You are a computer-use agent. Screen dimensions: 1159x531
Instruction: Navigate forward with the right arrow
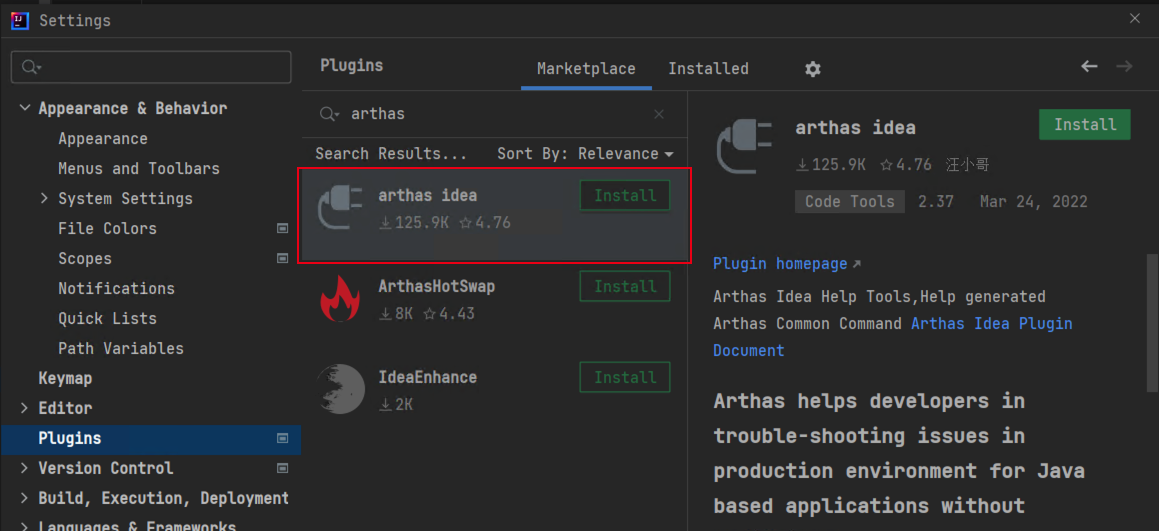(1124, 67)
